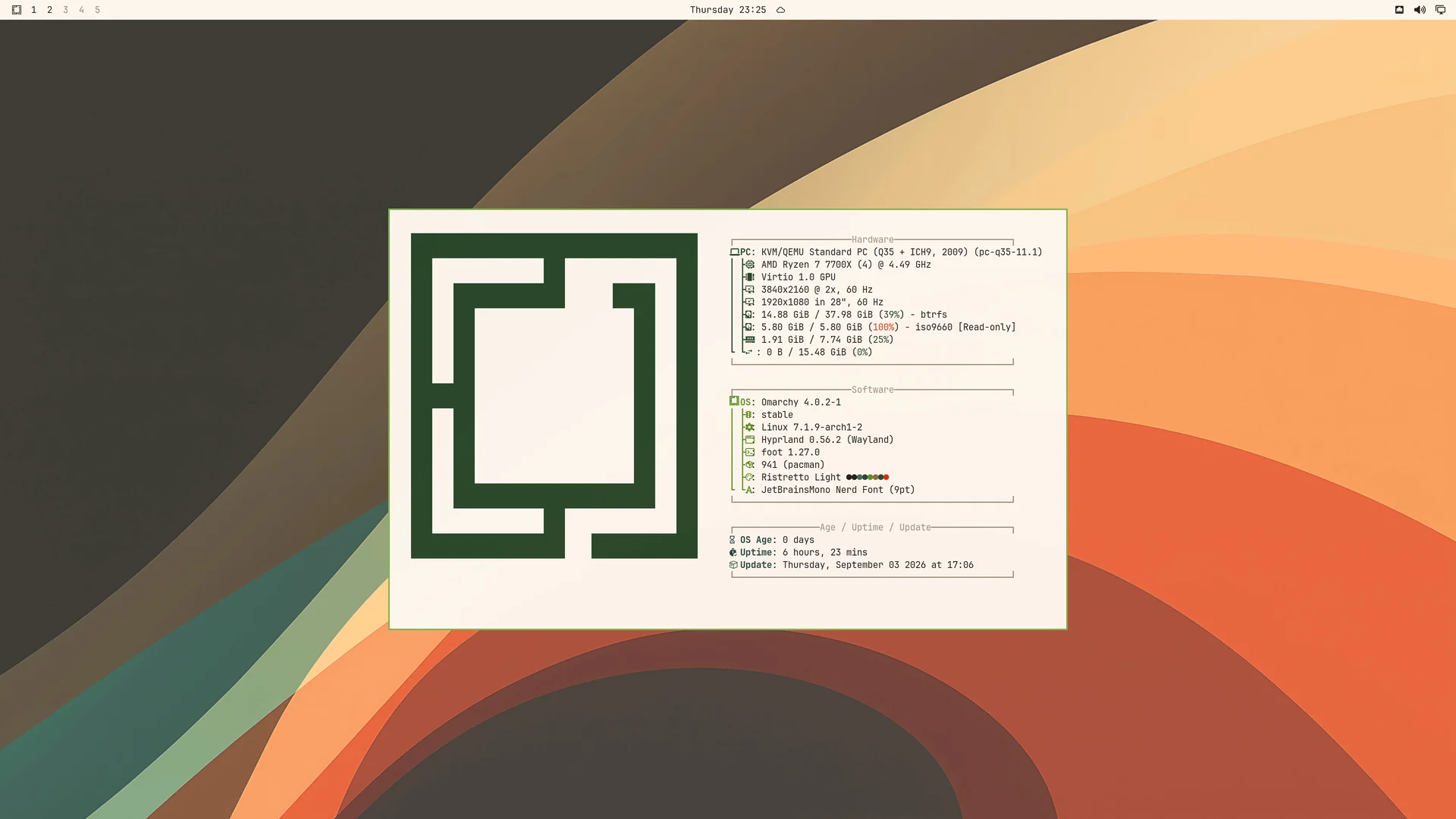Click the large Omarchy logo art
The image size is (1456, 819).
click(x=554, y=396)
